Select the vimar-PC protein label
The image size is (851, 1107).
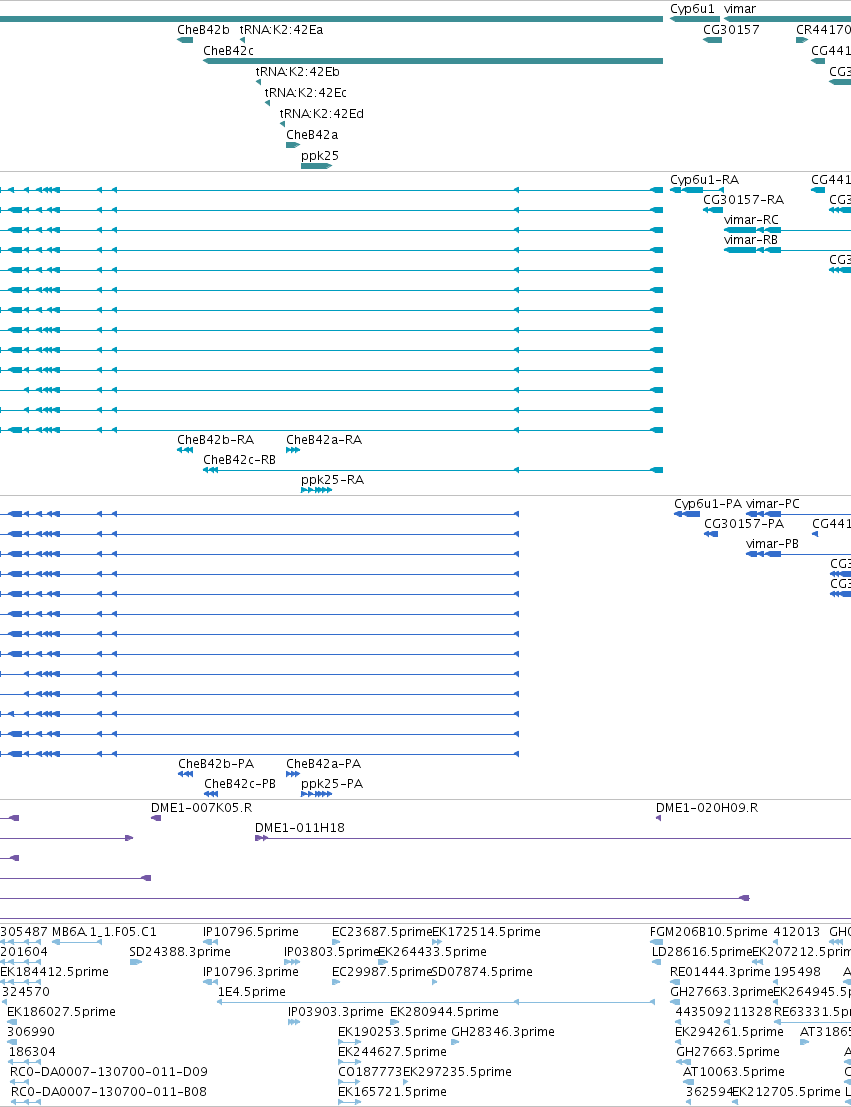(773, 504)
